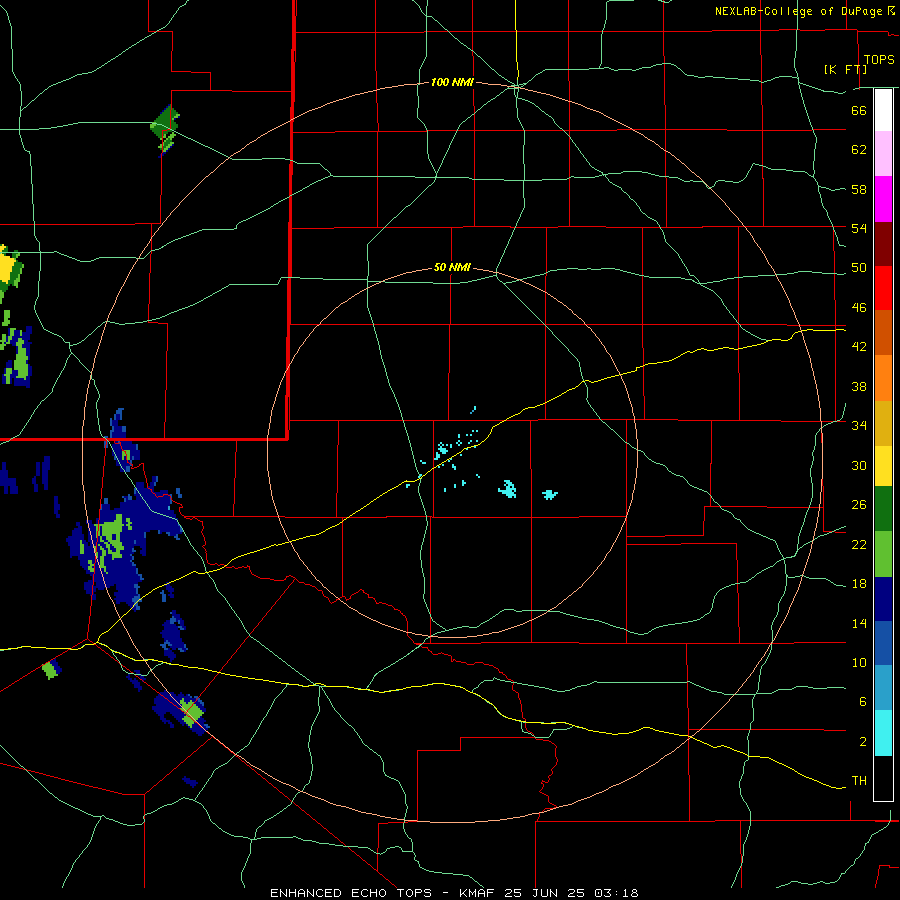900x900 pixels.
Task: Click the "66" value on the legend
Action: click(x=859, y=110)
